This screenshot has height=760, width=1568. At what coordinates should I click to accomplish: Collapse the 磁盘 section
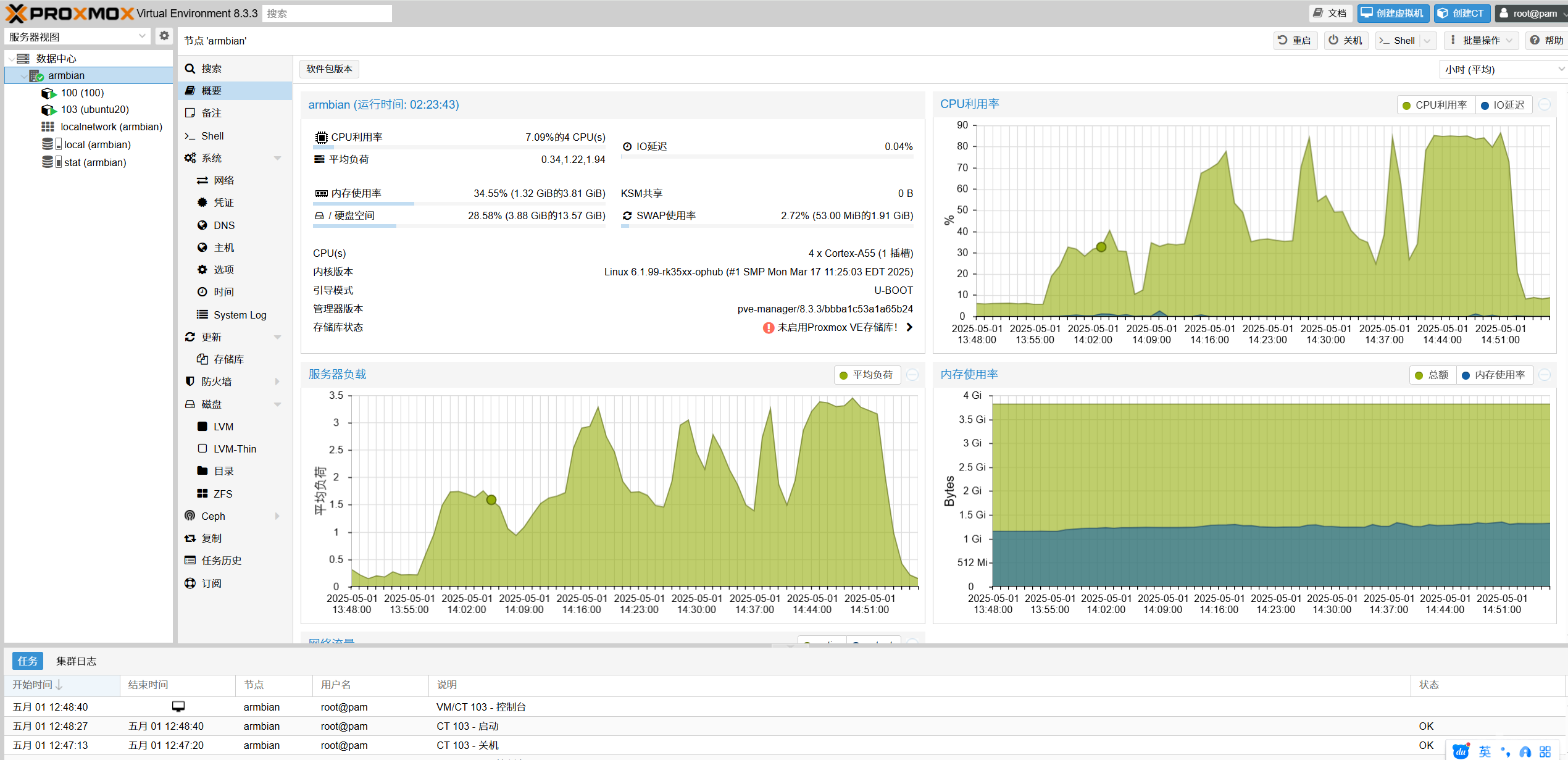point(277,404)
